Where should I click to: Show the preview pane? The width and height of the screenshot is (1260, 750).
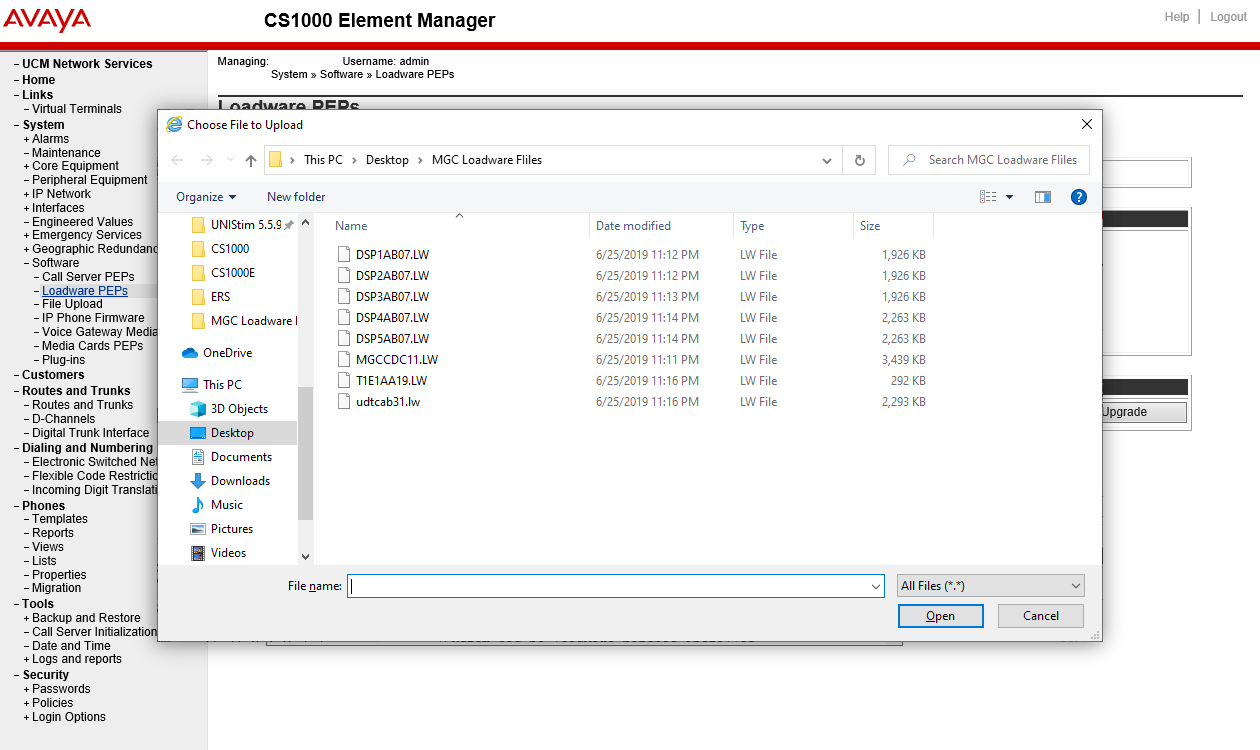coord(1043,197)
